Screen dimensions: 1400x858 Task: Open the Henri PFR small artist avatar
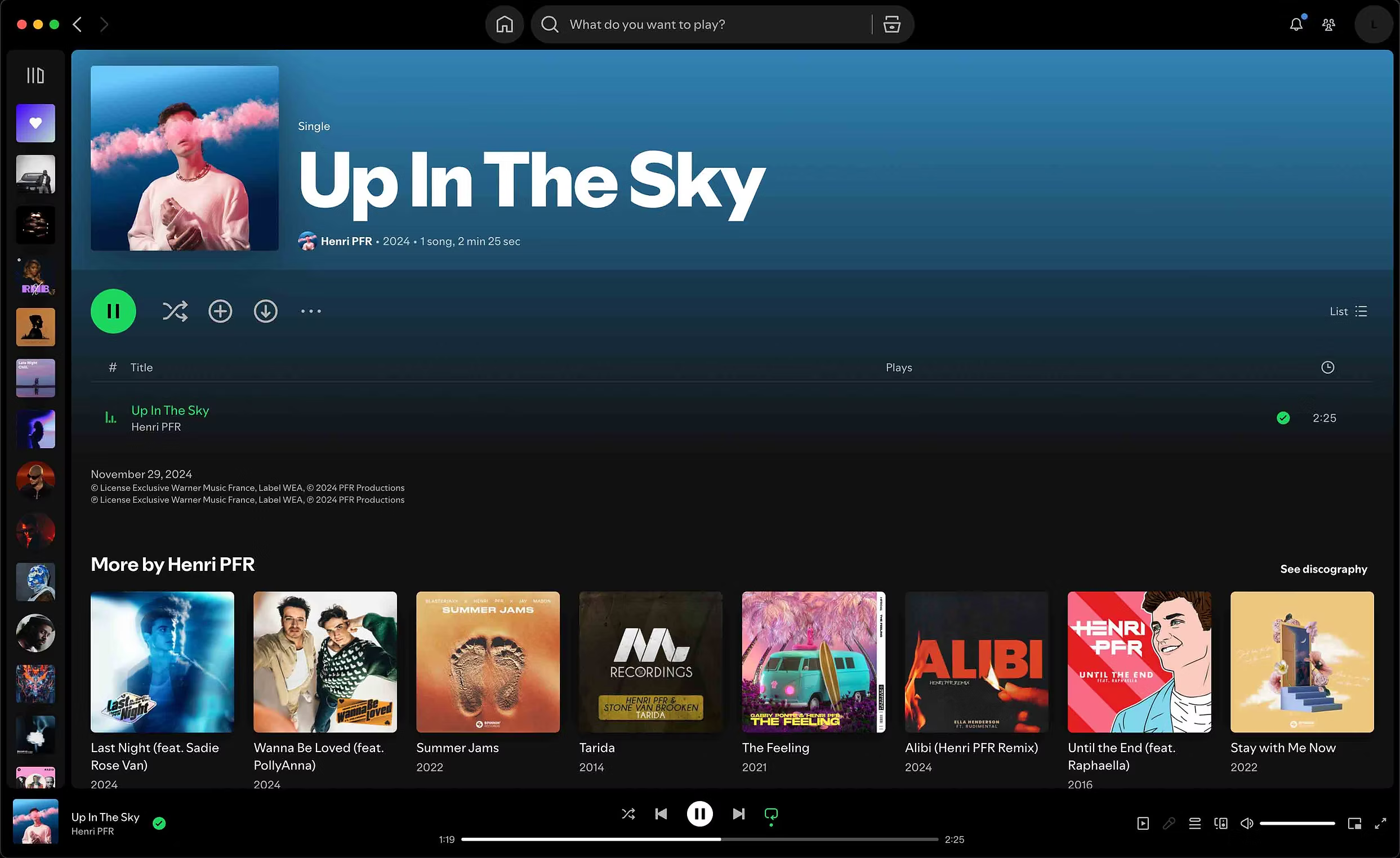(x=307, y=242)
